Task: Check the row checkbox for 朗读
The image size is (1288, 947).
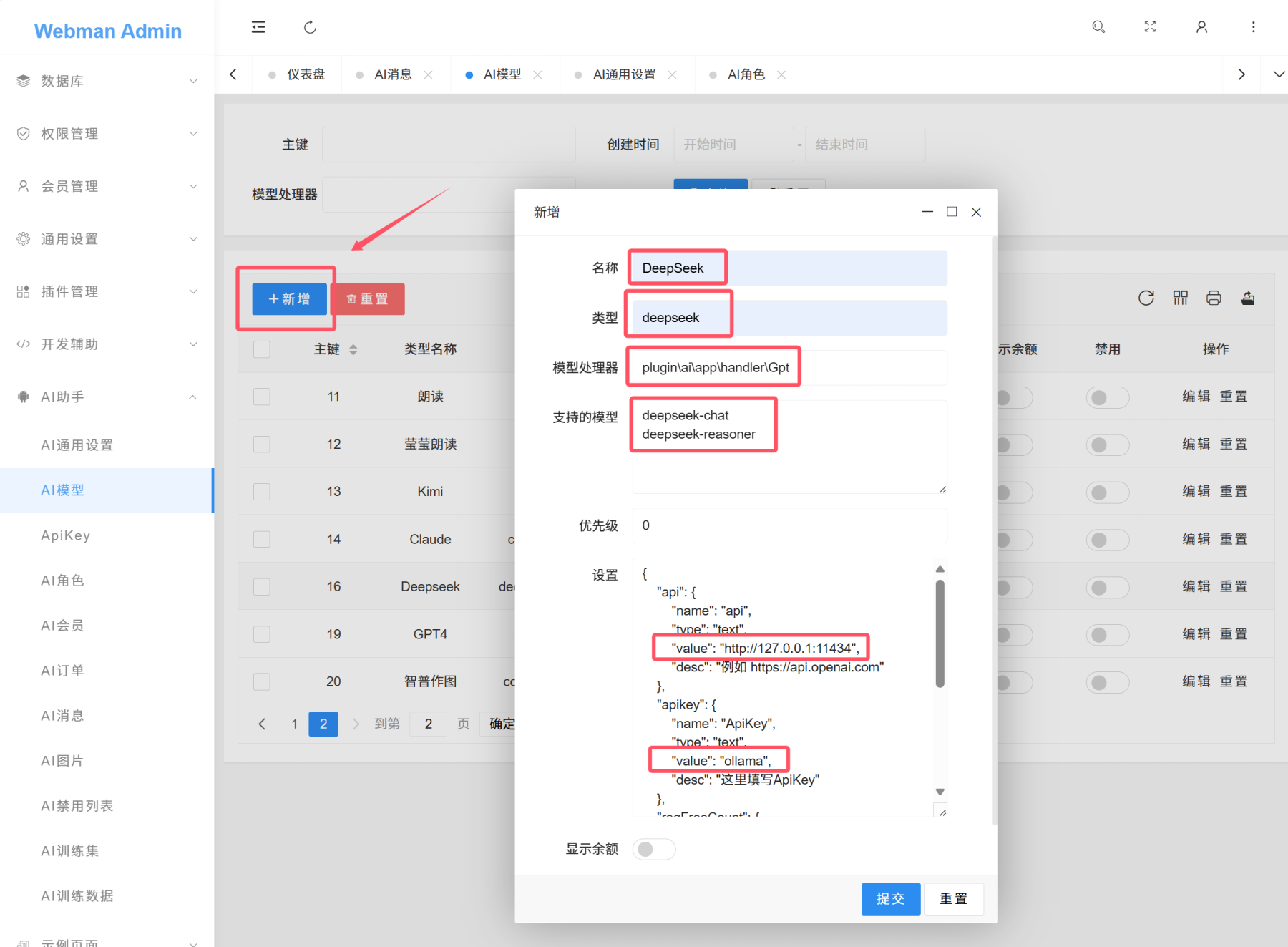Action: coord(262,397)
